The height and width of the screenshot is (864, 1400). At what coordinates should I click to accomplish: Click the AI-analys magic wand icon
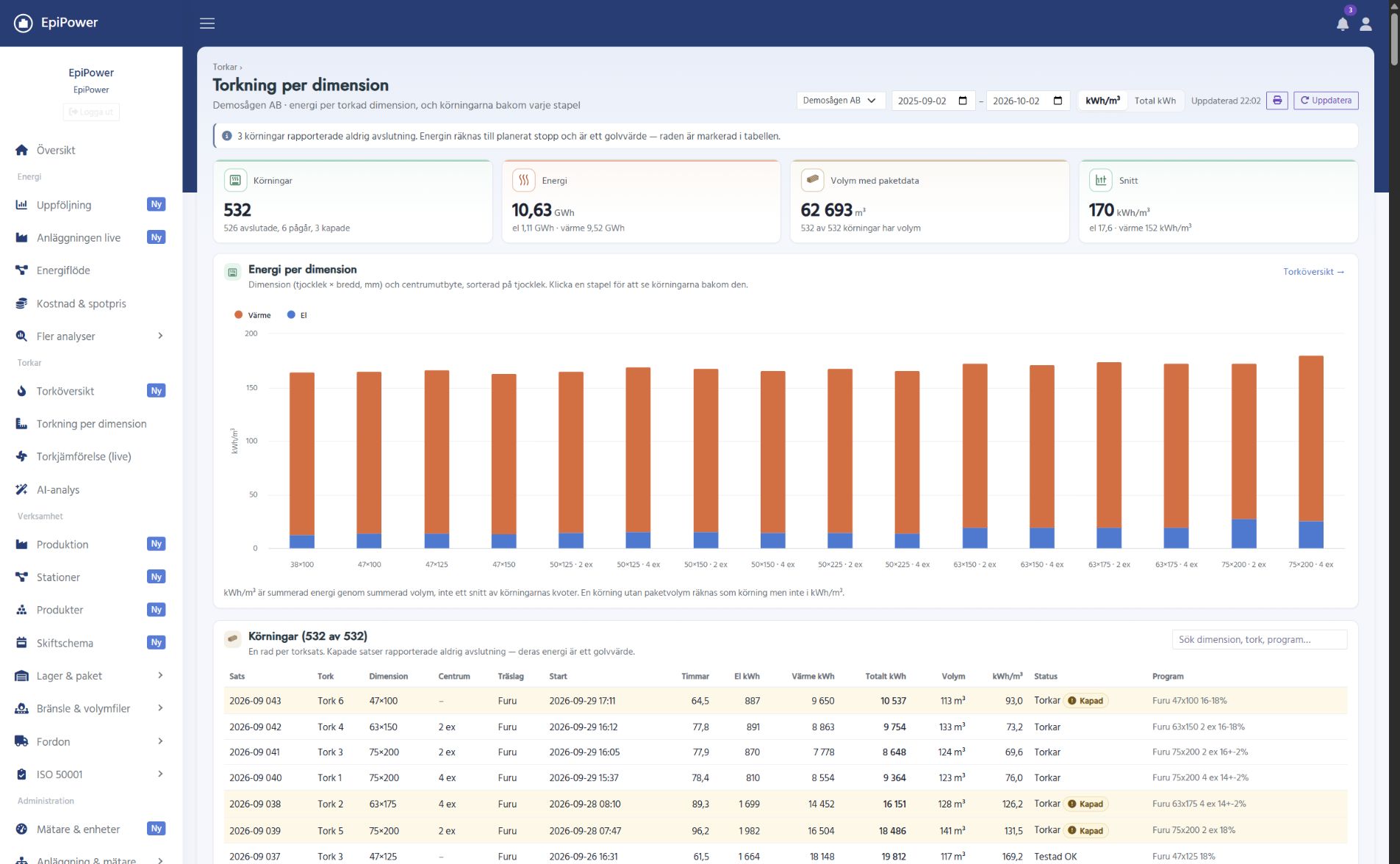coord(22,489)
